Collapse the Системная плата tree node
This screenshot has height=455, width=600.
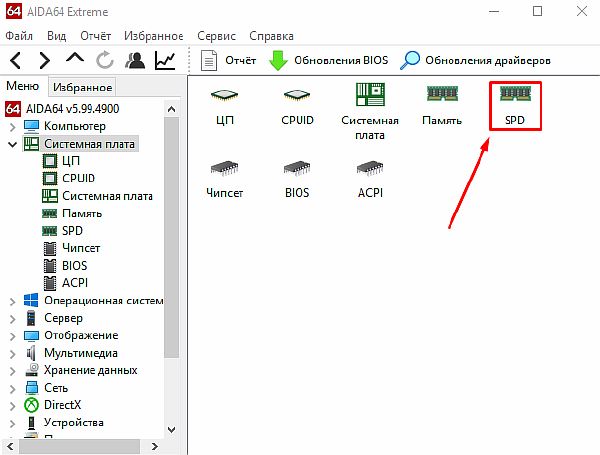(12, 144)
